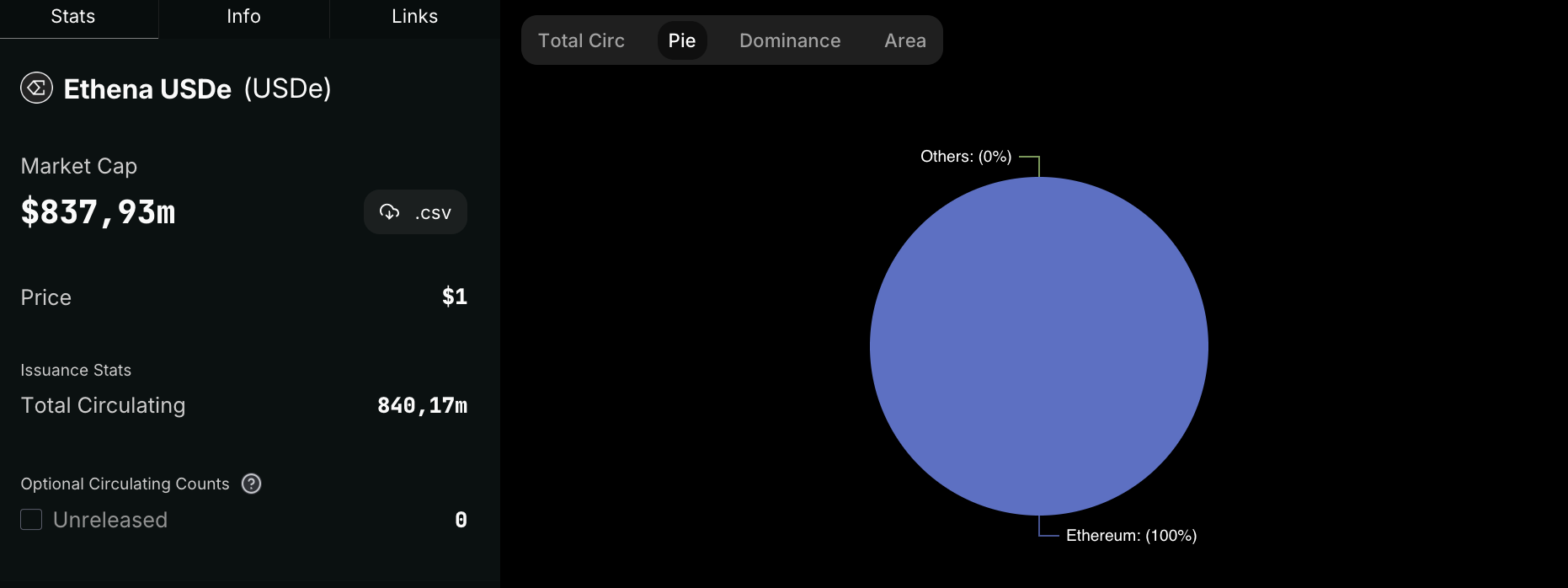1568x588 pixels.
Task: Click the Unreleased label text
Action: 110,520
